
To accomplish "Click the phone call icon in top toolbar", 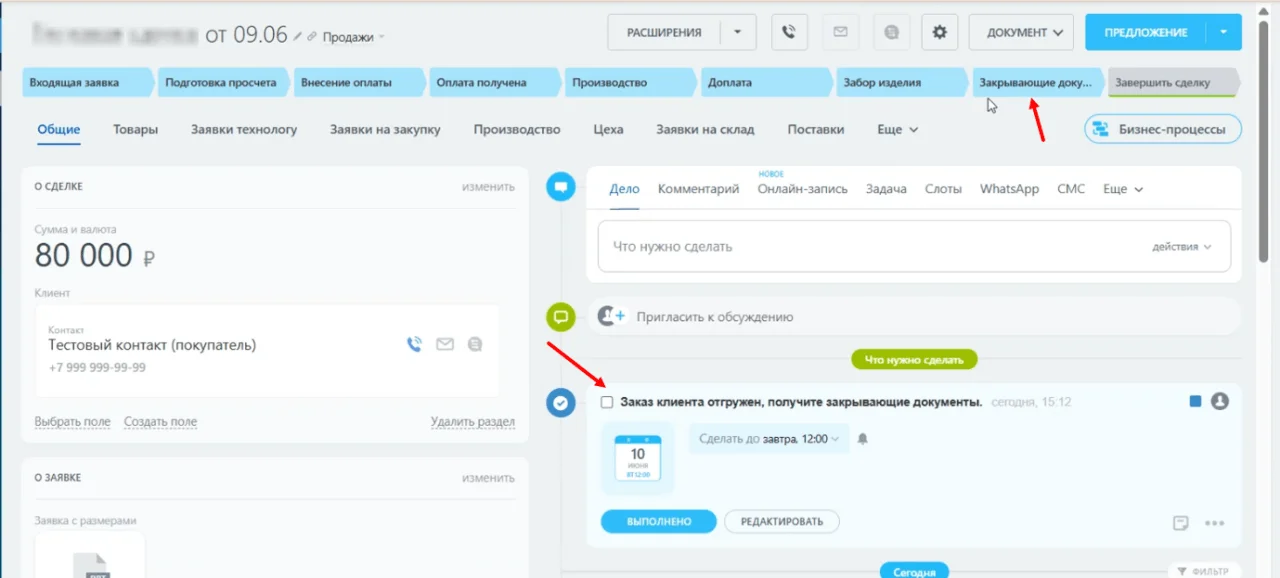I will pos(789,32).
